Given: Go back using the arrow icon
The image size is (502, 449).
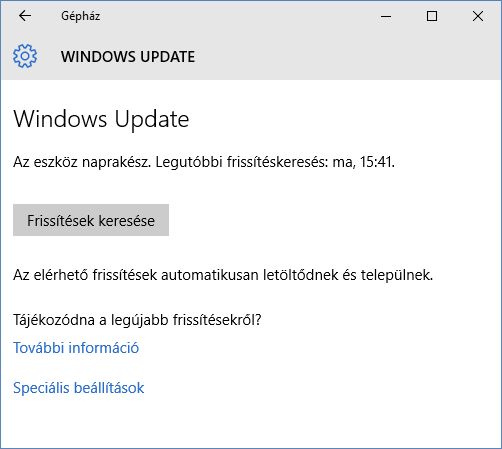Looking at the screenshot, I should (25, 16).
